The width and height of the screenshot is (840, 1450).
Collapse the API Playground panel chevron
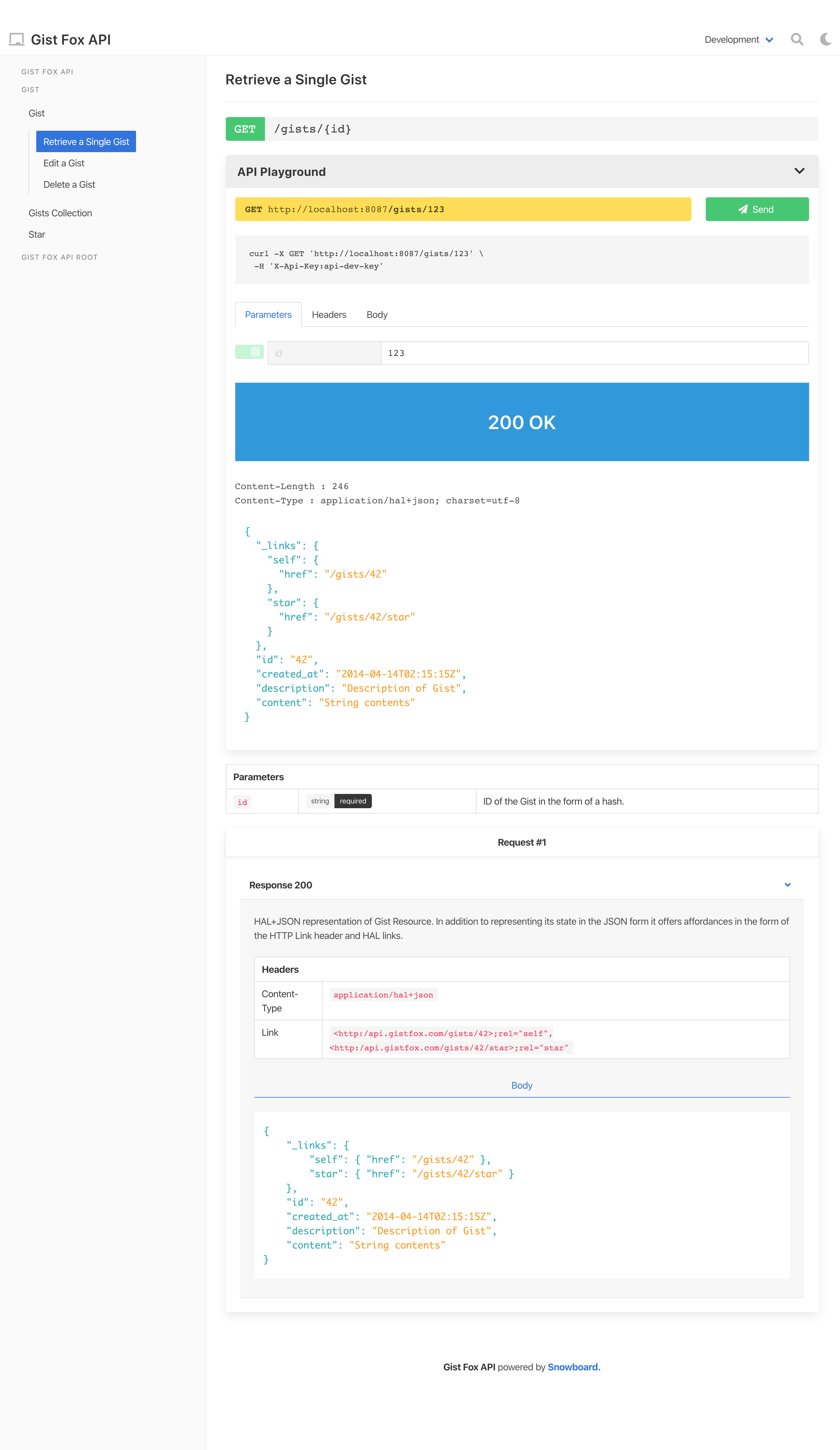point(799,171)
